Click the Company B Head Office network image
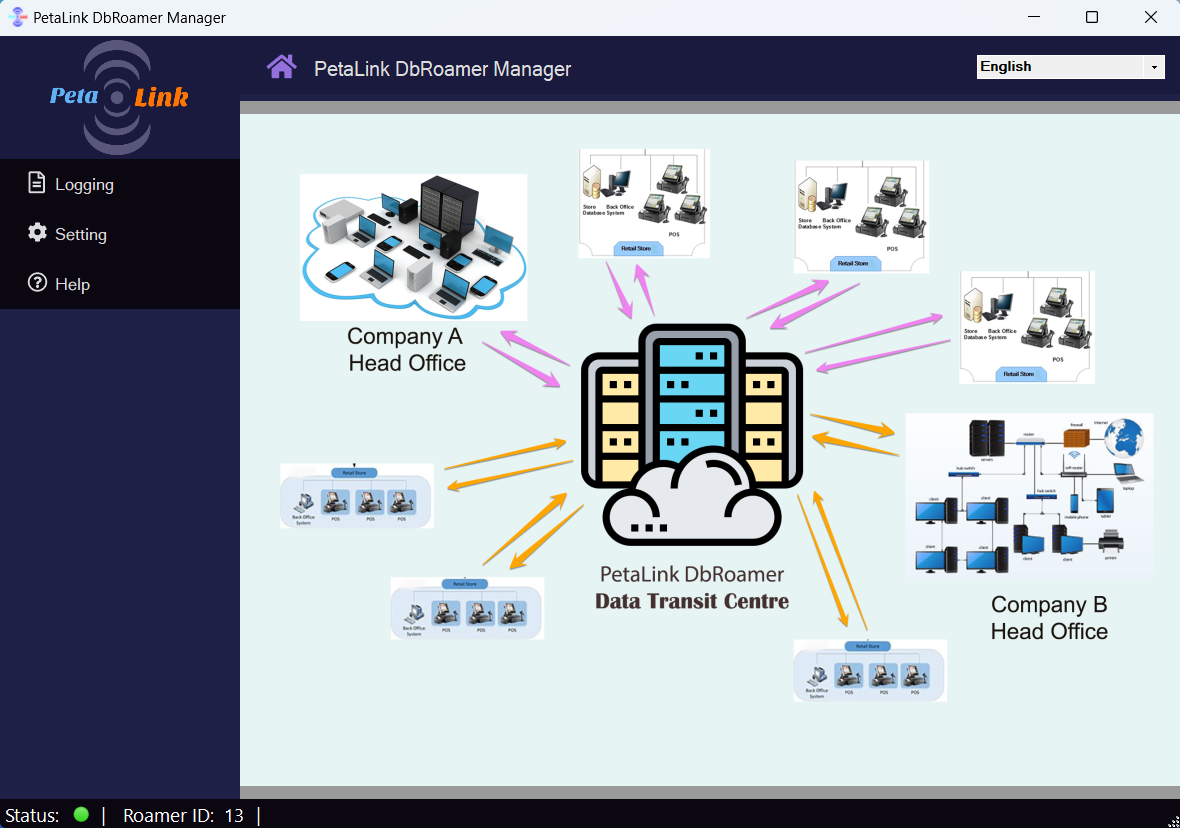Screen dimensions: 1180x828 pyautogui.click(x=1029, y=495)
